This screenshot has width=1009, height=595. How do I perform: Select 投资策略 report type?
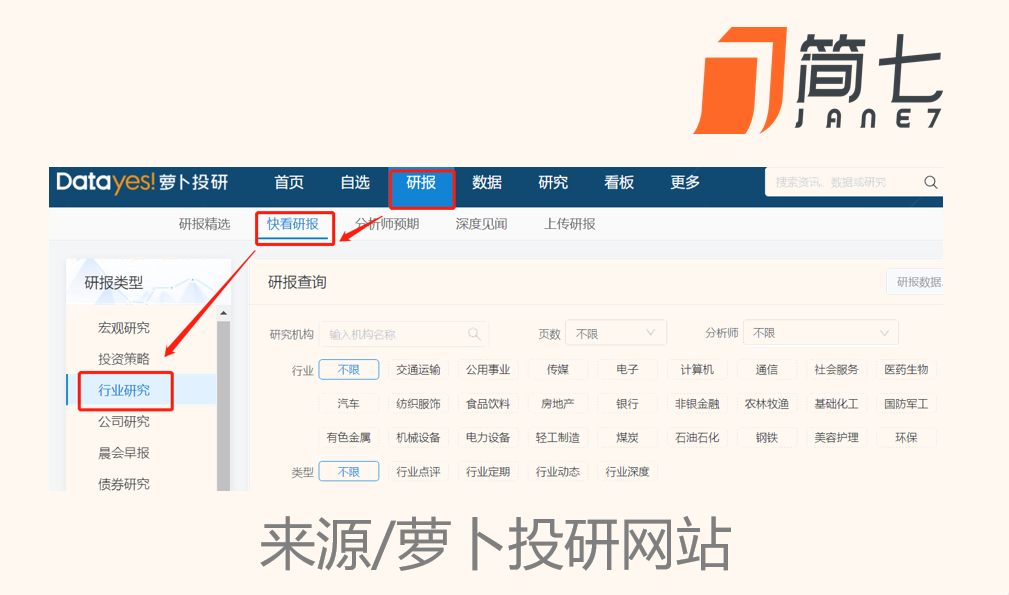pos(124,359)
